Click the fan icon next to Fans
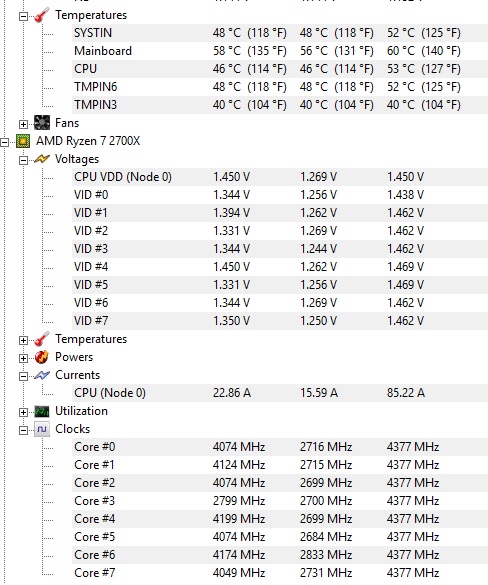The width and height of the screenshot is (488, 585). point(42,123)
